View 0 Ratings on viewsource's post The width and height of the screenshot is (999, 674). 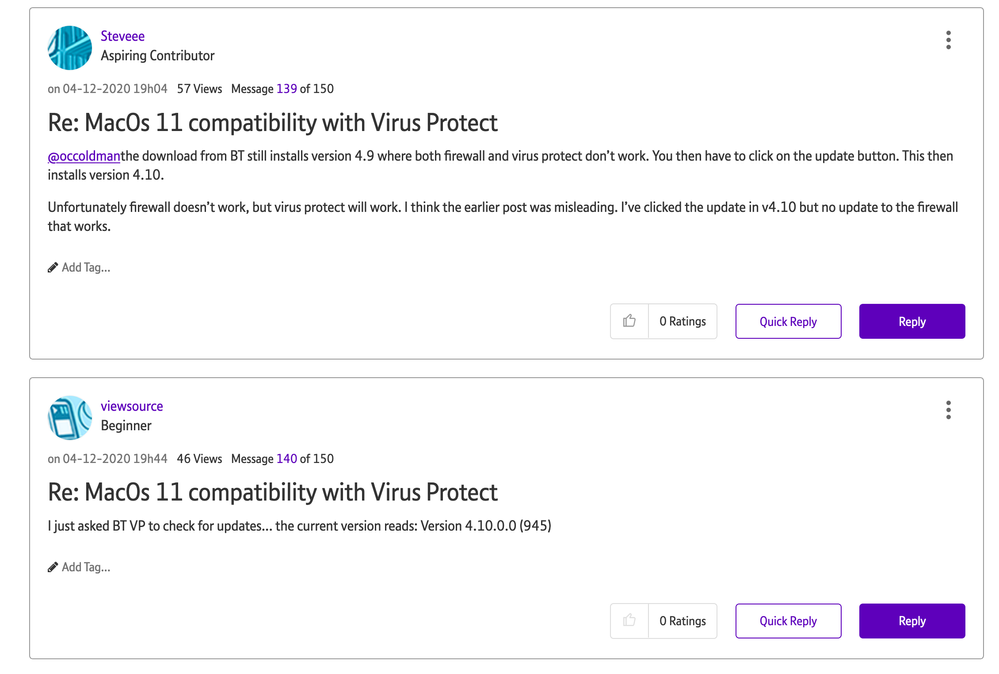[682, 621]
